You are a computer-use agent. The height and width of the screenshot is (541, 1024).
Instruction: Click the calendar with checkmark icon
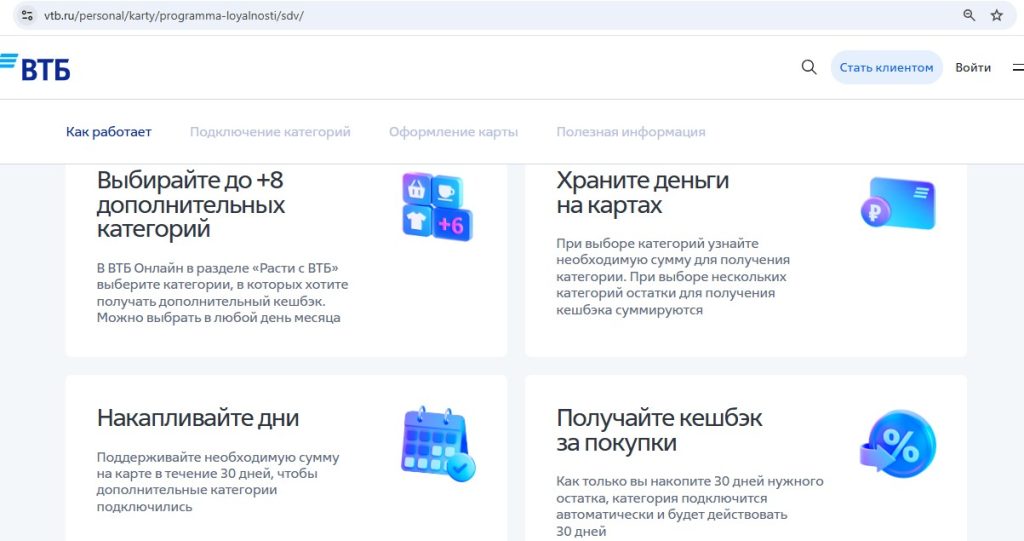point(438,444)
